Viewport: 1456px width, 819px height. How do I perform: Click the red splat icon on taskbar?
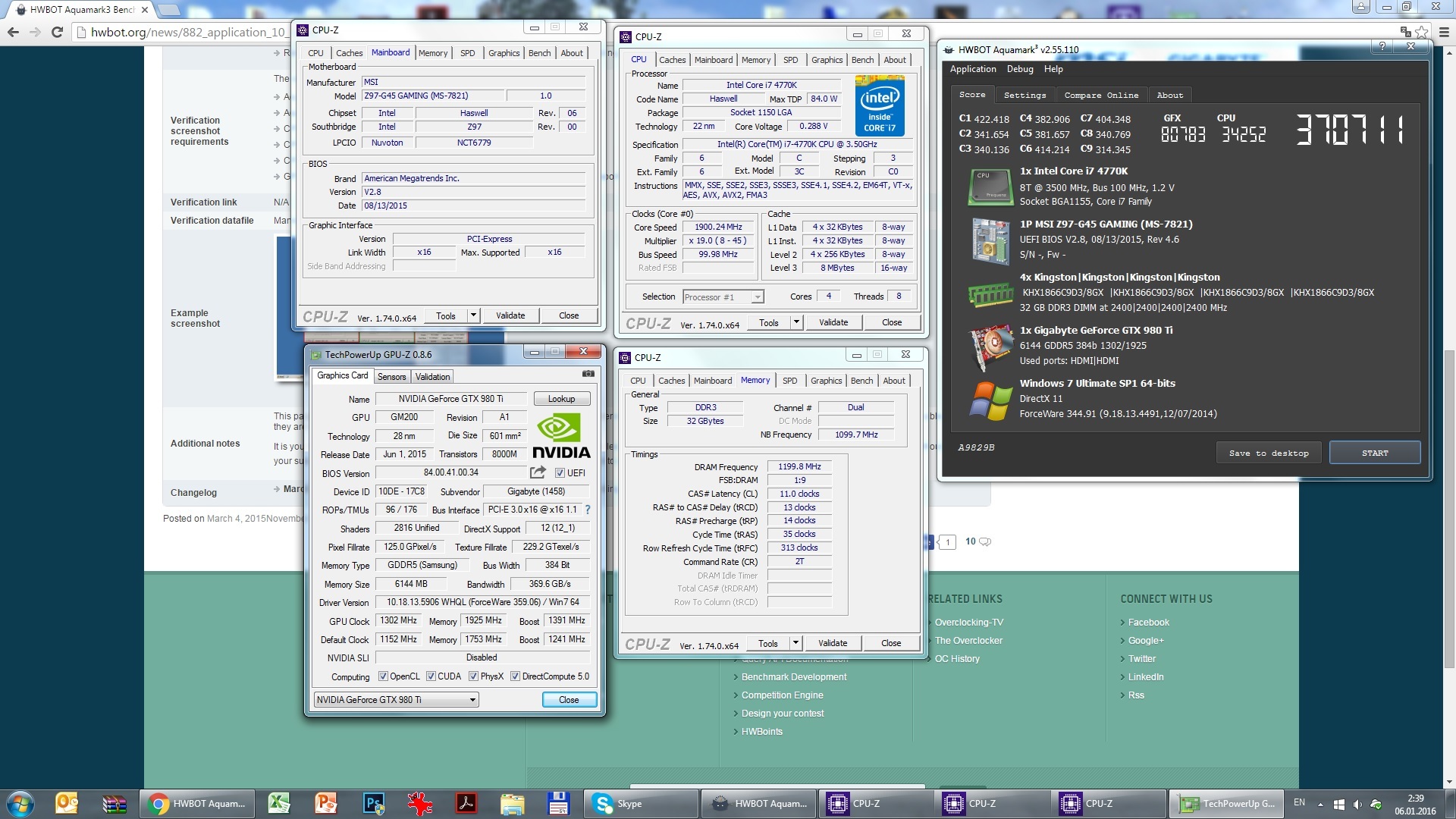pyautogui.click(x=419, y=803)
